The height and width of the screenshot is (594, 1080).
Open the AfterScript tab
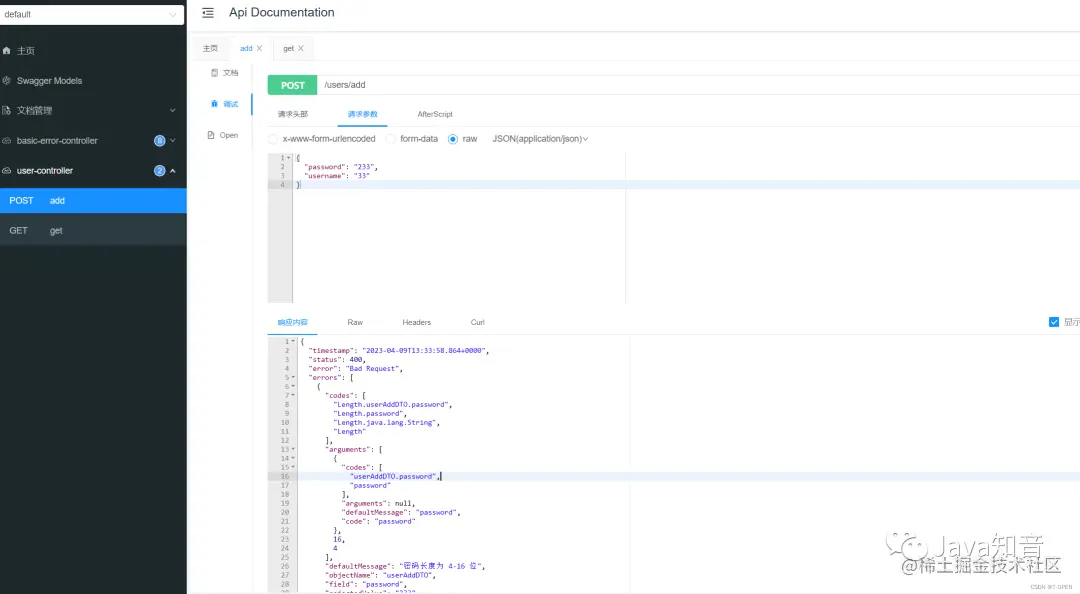[435, 114]
